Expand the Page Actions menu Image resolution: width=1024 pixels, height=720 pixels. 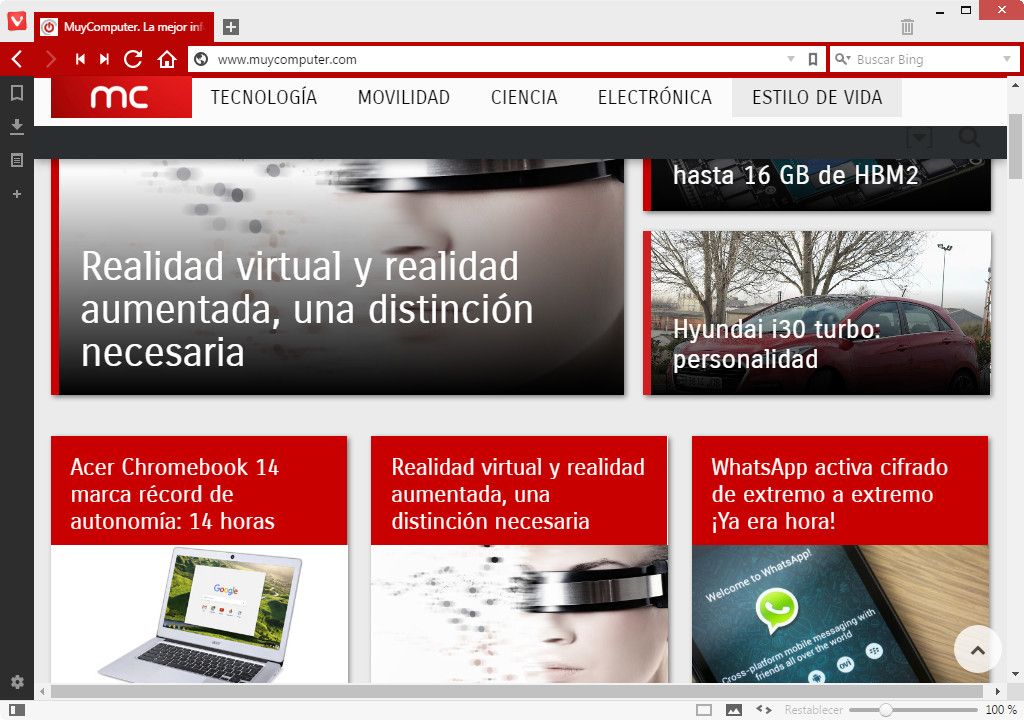pyautogui.click(x=764, y=709)
